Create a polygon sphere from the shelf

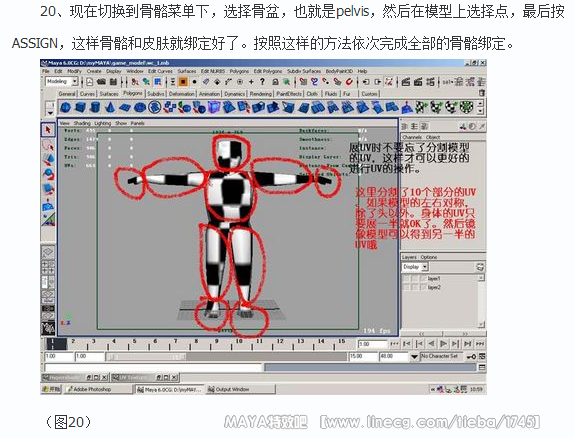click(x=65, y=108)
